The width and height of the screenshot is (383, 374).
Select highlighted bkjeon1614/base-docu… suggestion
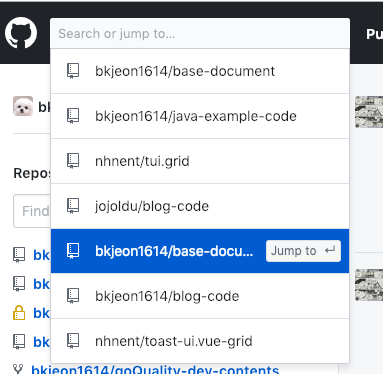click(200, 251)
